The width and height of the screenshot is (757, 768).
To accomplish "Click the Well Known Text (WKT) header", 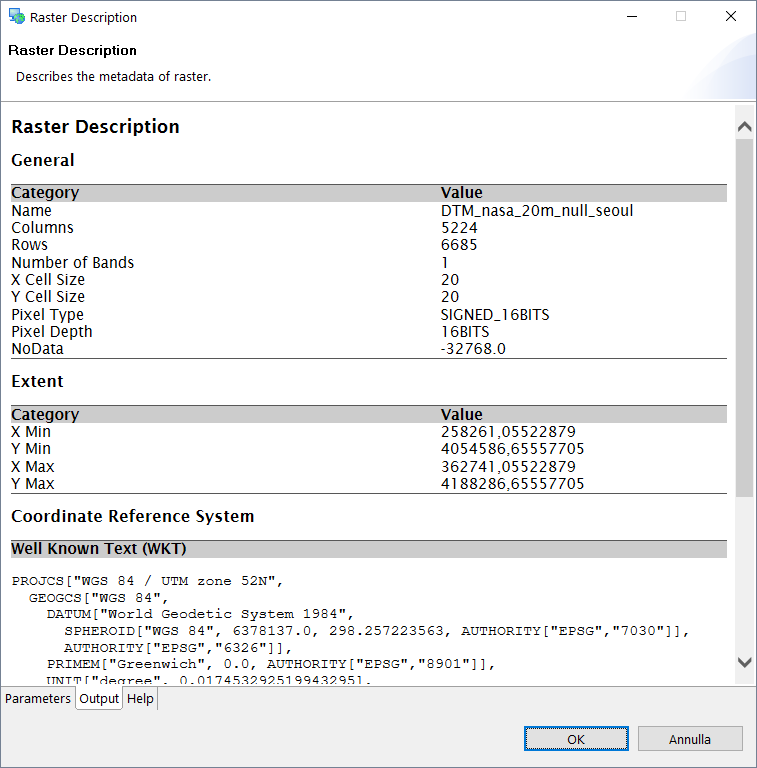I will pos(98,549).
